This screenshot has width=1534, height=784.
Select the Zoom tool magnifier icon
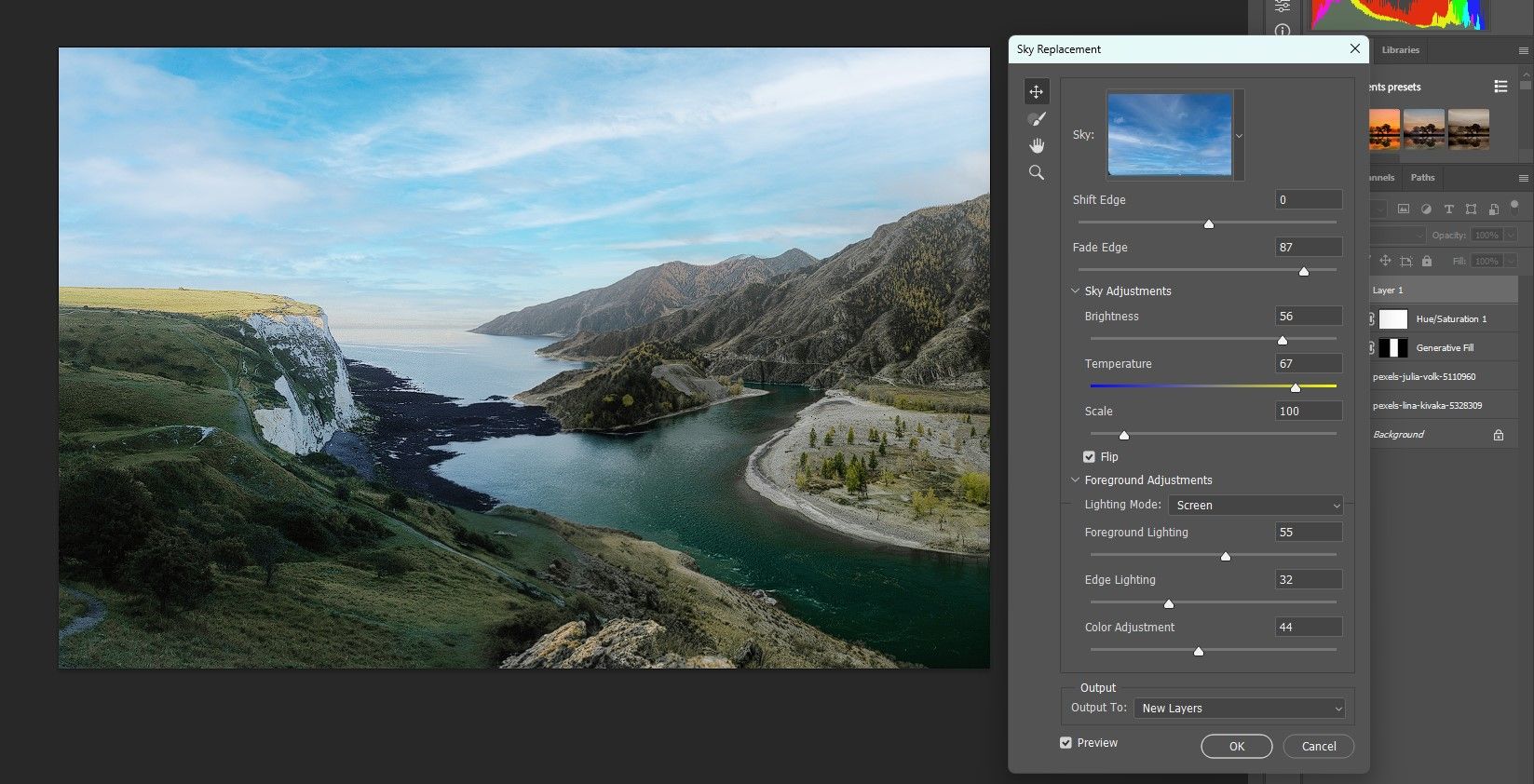1036,173
